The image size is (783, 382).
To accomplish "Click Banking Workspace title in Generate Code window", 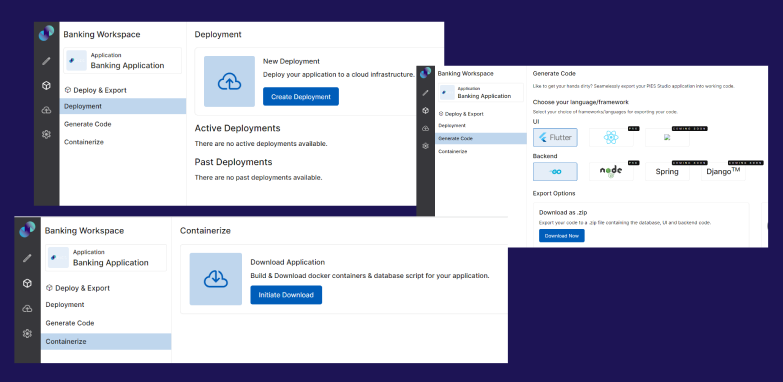I will 465,73.
